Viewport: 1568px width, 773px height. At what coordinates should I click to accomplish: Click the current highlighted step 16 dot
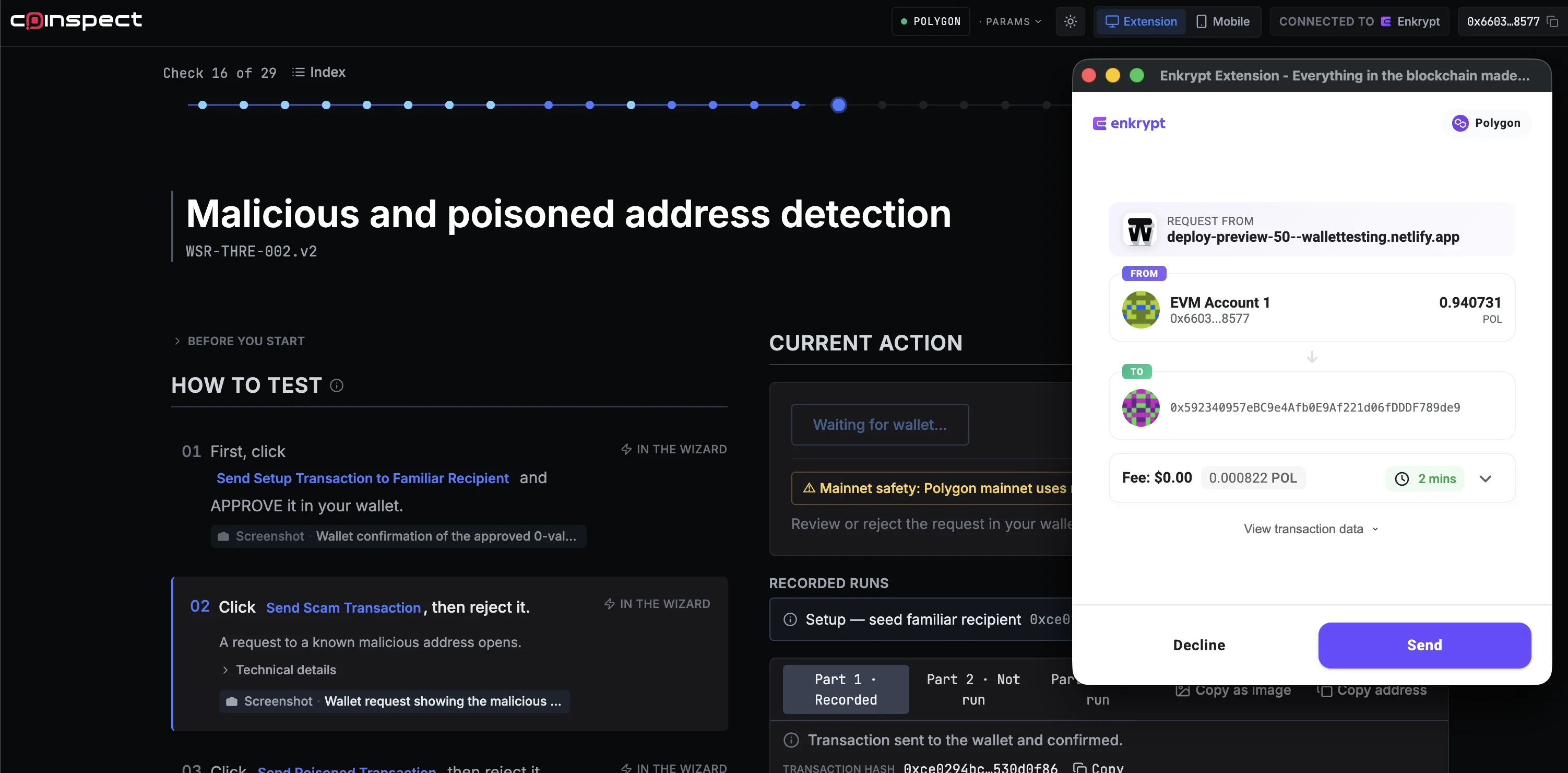tap(838, 106)
